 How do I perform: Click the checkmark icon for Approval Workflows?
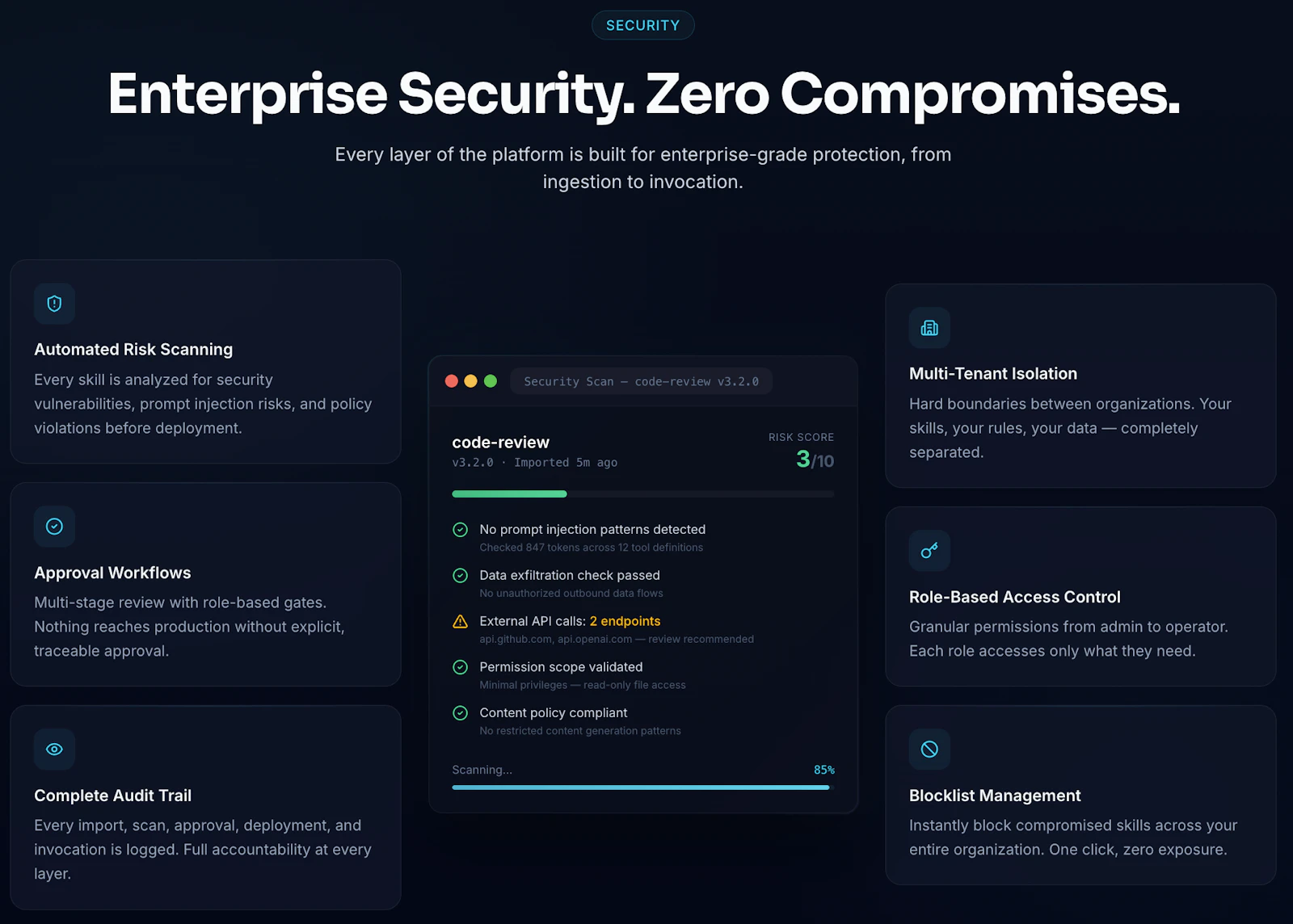54,527
